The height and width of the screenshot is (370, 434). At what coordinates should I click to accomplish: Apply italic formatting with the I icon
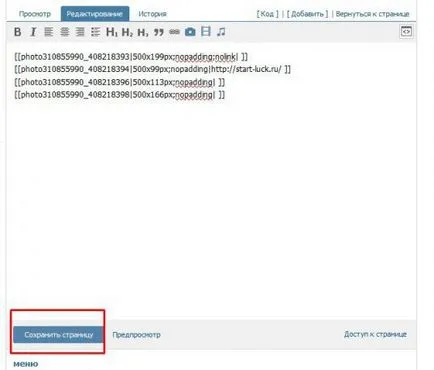[x=33, y=32]
